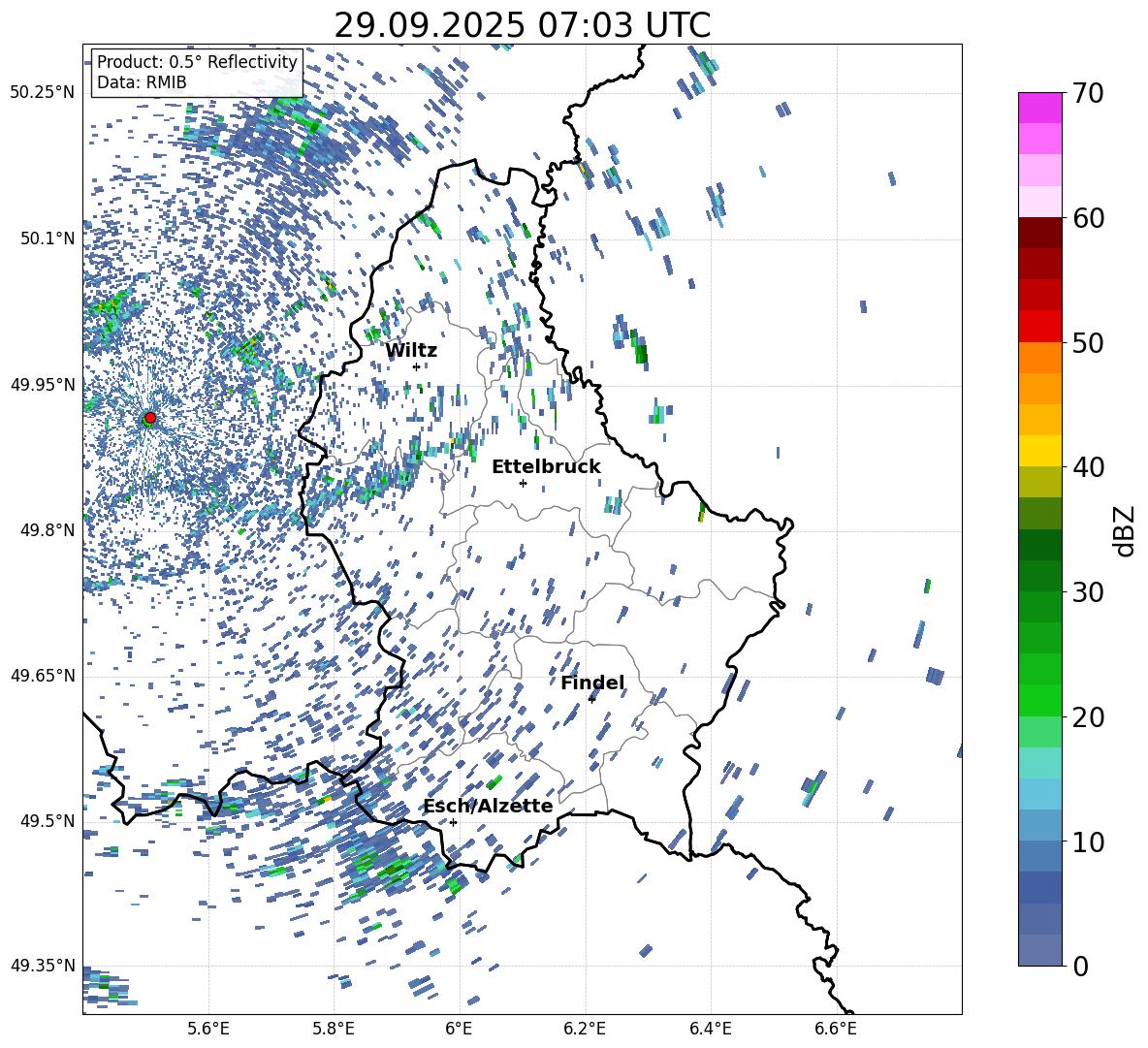Click the 49.8°N latitude label
The image size is (1148, 1048).
pos(48,530)
